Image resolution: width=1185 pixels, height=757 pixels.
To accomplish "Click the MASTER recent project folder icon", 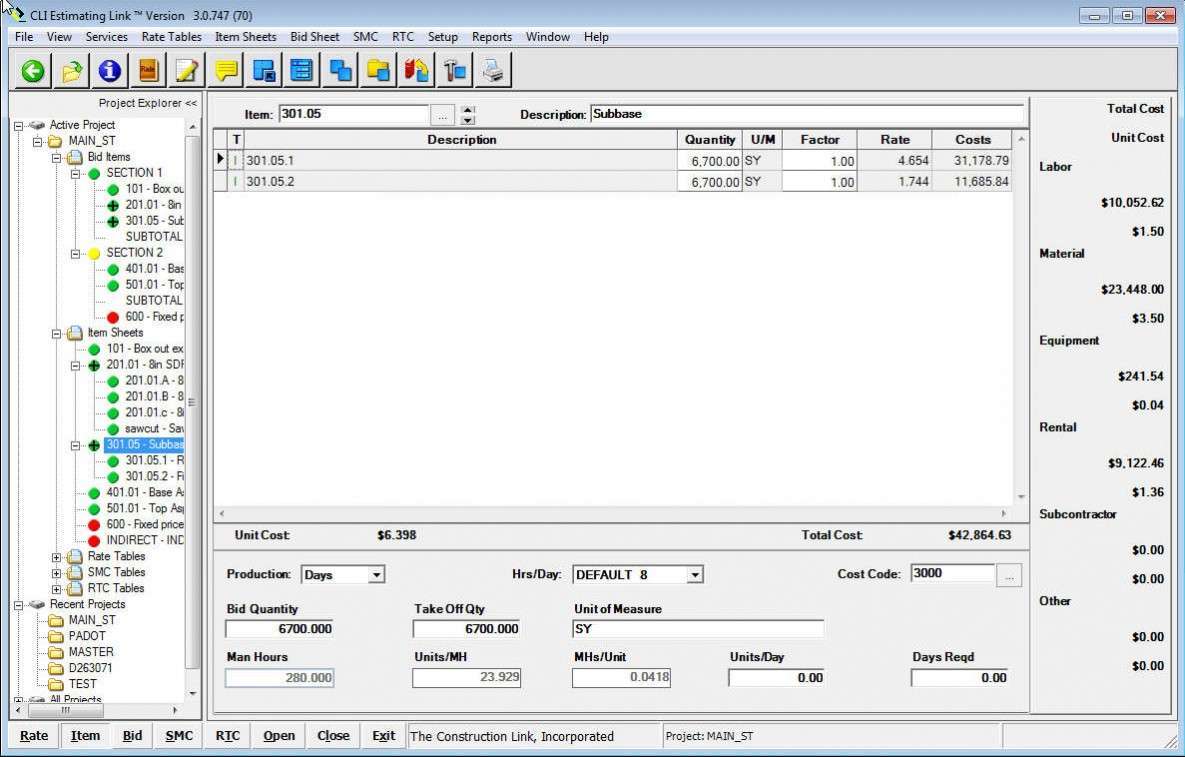I will (x=56, y=652).
